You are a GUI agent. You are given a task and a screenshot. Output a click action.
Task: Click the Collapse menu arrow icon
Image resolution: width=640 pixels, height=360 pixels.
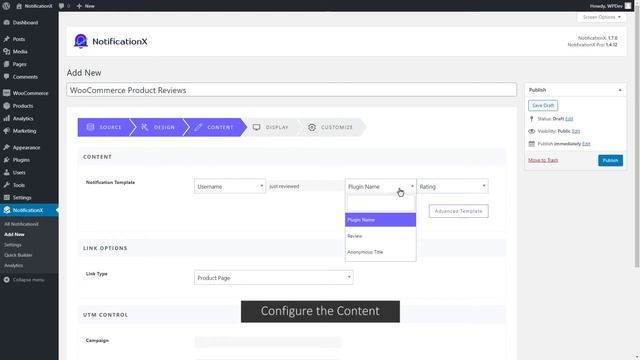(x=7, y=280)
